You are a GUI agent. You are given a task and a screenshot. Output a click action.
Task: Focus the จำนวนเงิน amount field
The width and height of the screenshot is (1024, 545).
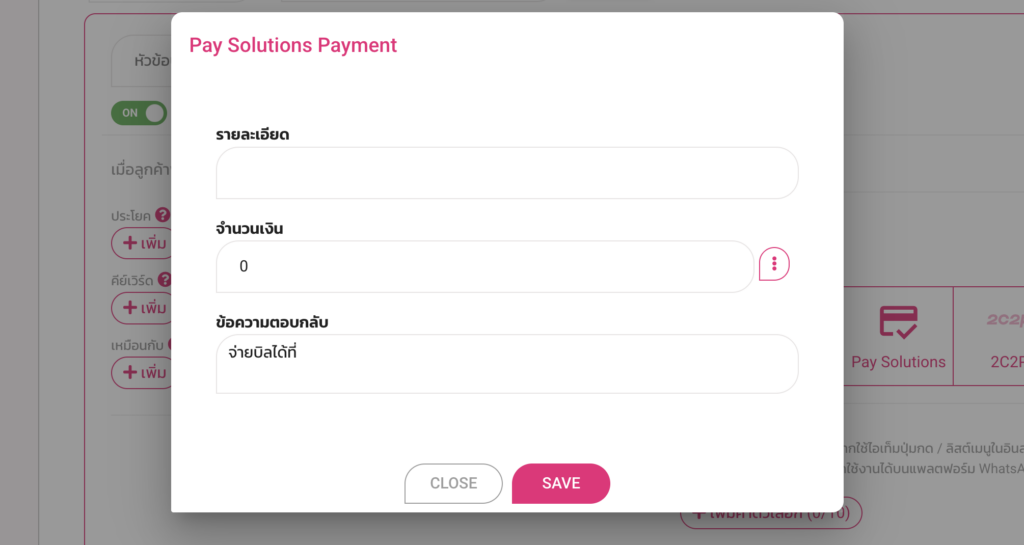[485, 267]
